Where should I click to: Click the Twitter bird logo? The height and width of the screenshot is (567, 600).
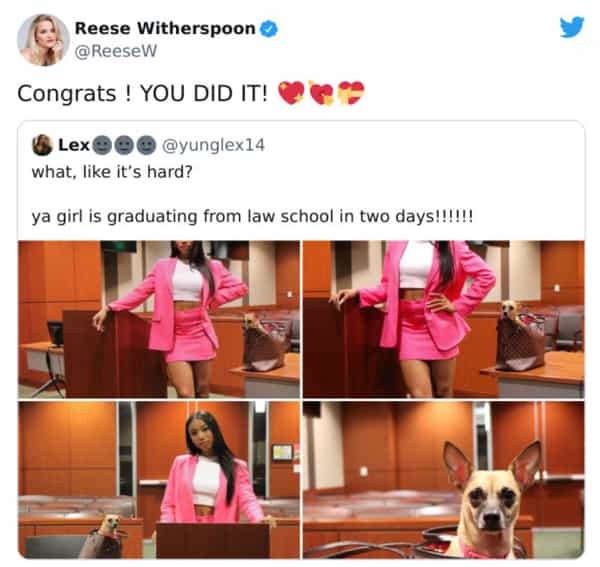572,27
